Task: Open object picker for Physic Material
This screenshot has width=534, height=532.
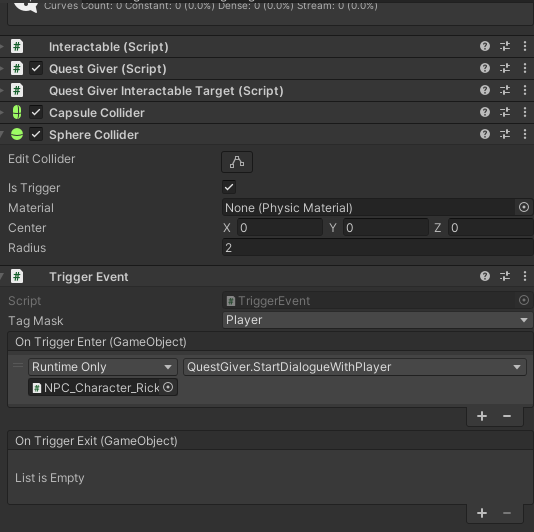Action: coord(524,207)
